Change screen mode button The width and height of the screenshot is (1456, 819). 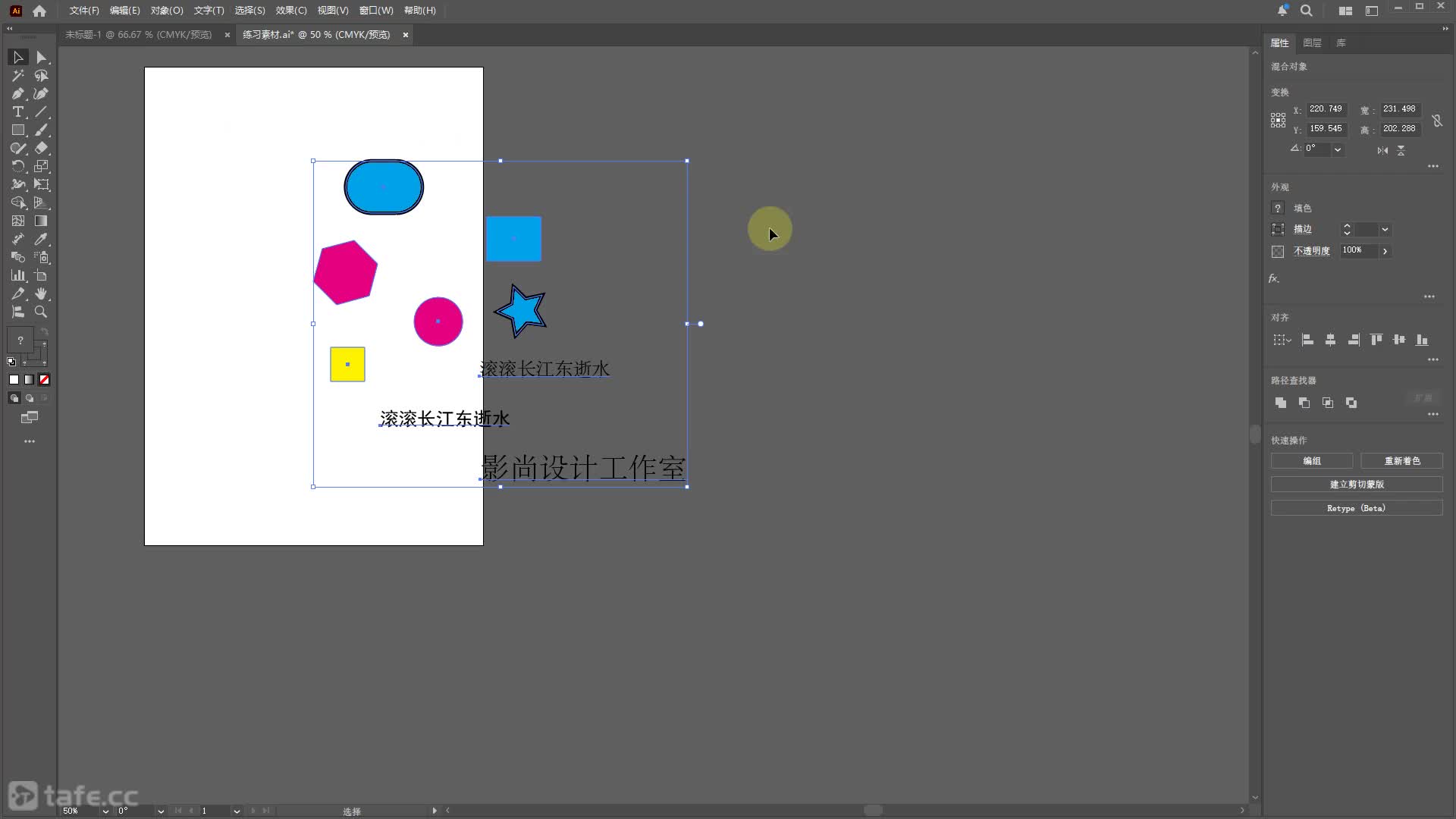[x=30, y=418]
